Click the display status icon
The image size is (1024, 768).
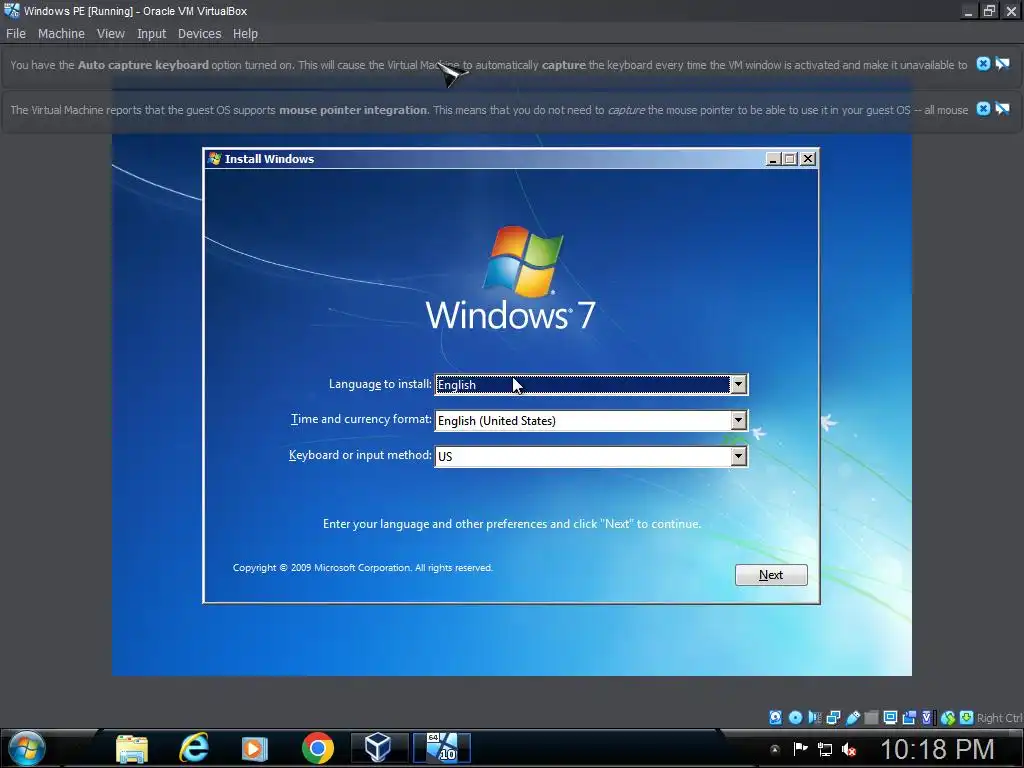pos(890,718)
